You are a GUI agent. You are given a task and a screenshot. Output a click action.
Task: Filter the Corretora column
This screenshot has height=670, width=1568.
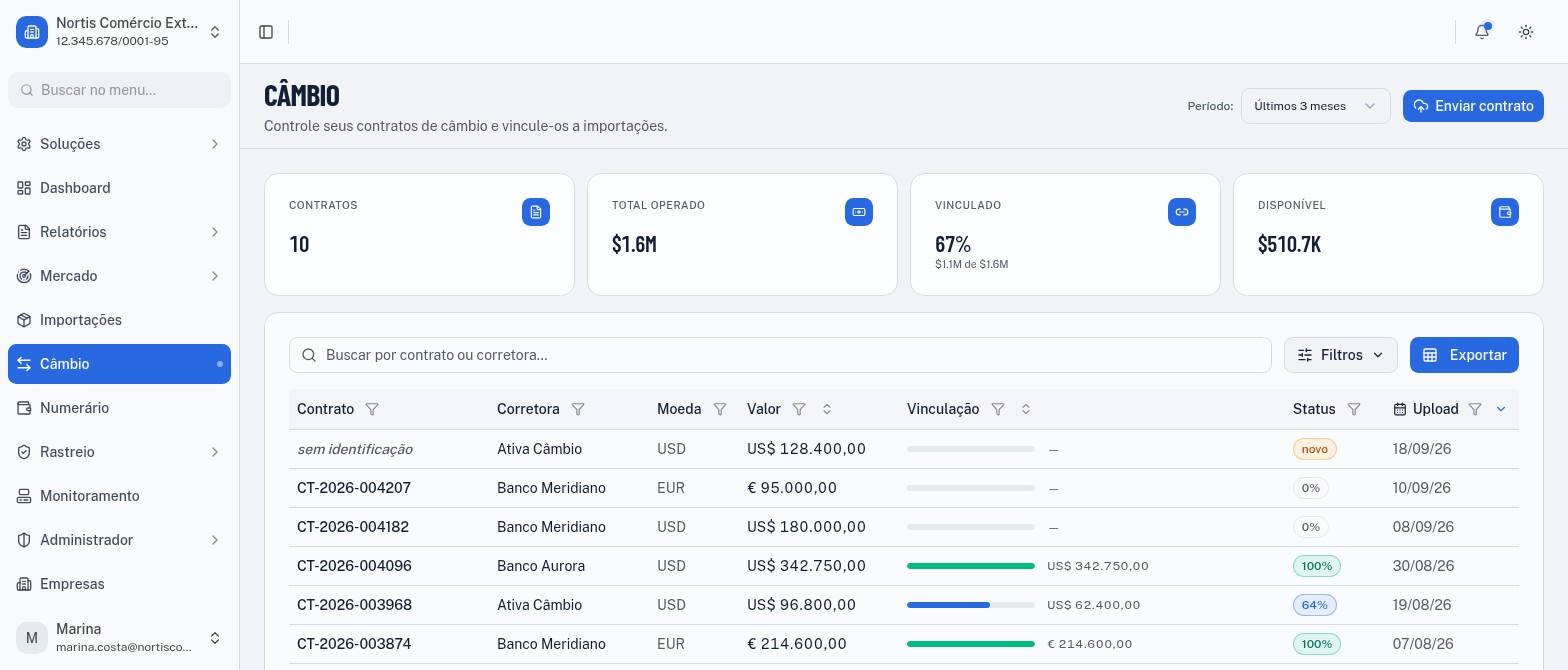click(578, 409)
